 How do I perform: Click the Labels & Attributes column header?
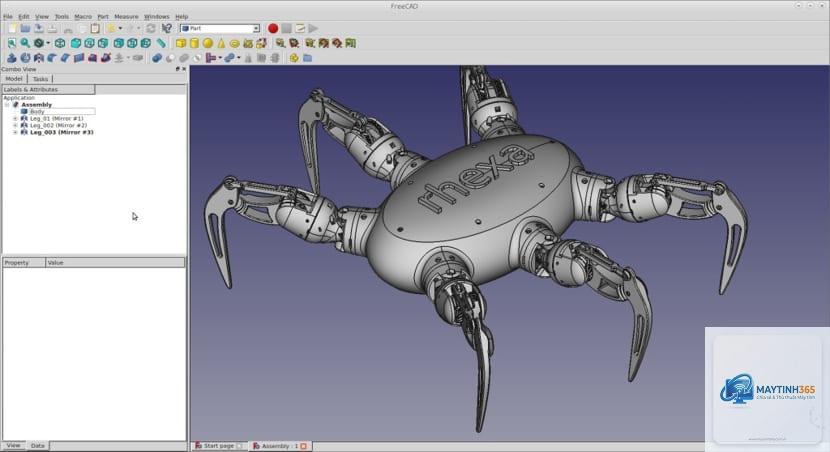tap(48, 89)
